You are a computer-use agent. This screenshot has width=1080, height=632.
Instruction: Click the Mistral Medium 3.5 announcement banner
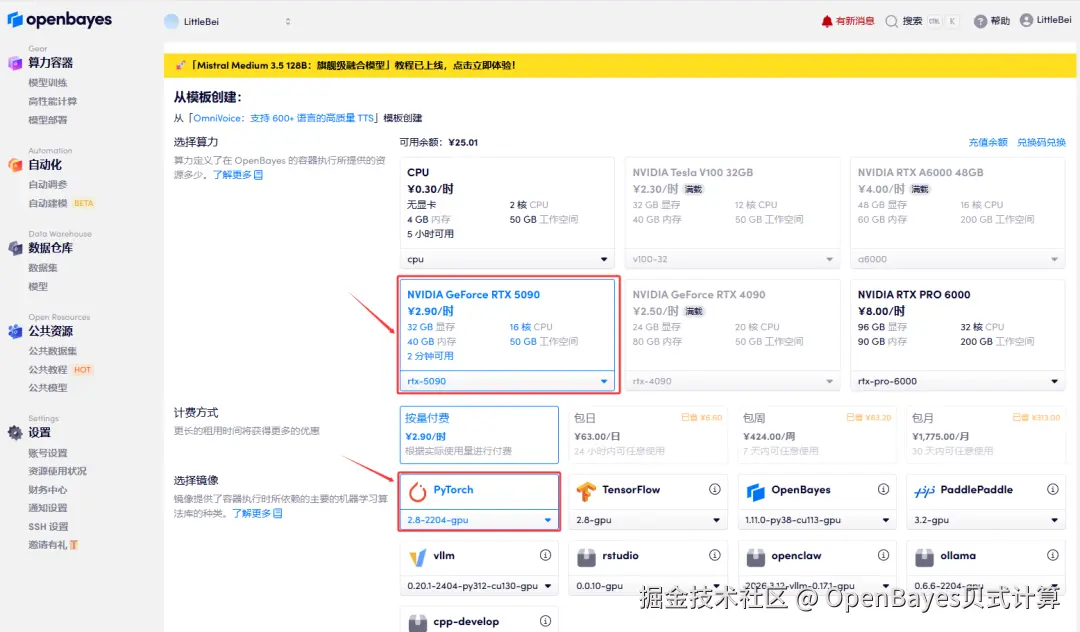click(620, 65)
